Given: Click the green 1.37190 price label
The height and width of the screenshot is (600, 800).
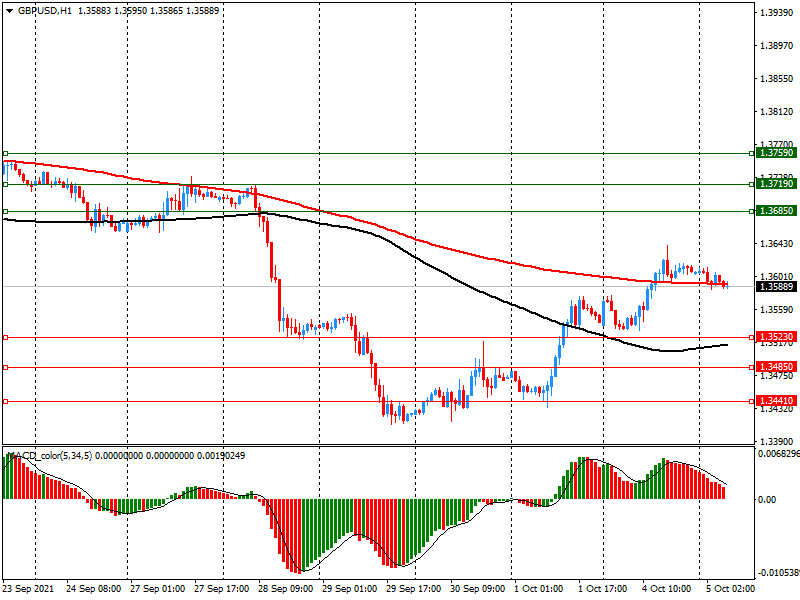Looking at the screenshot, I should [777, 184].
